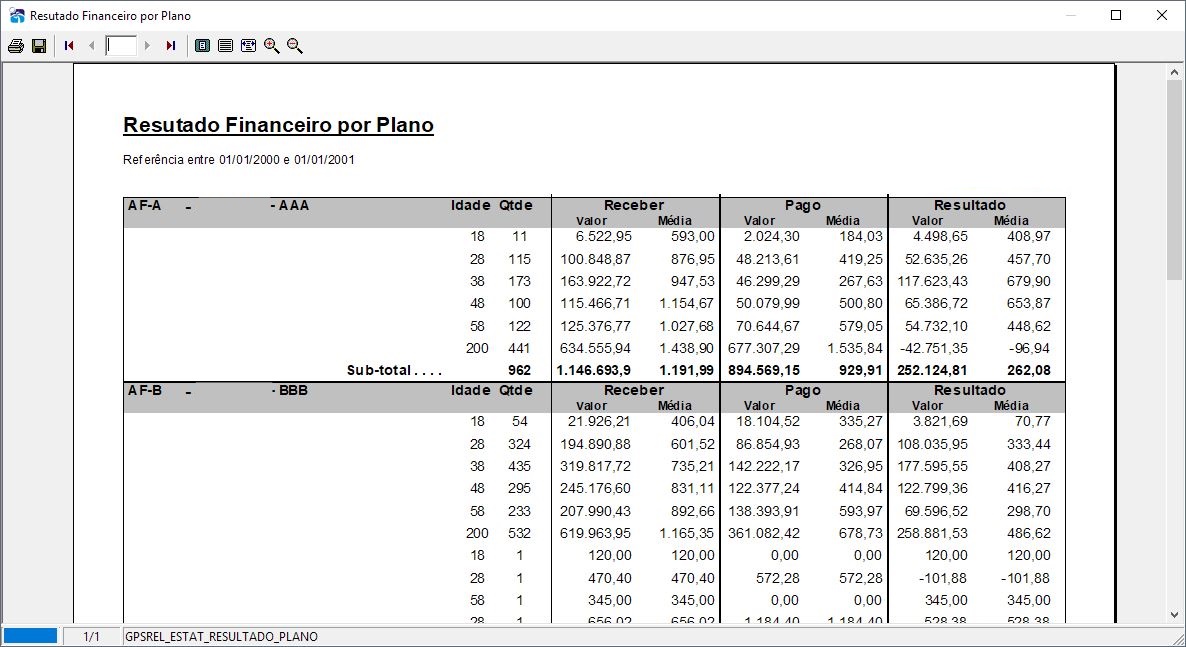1186x647 pixels.
Task: Select the value 194.890,88
Action: click(x=595, y=444)
